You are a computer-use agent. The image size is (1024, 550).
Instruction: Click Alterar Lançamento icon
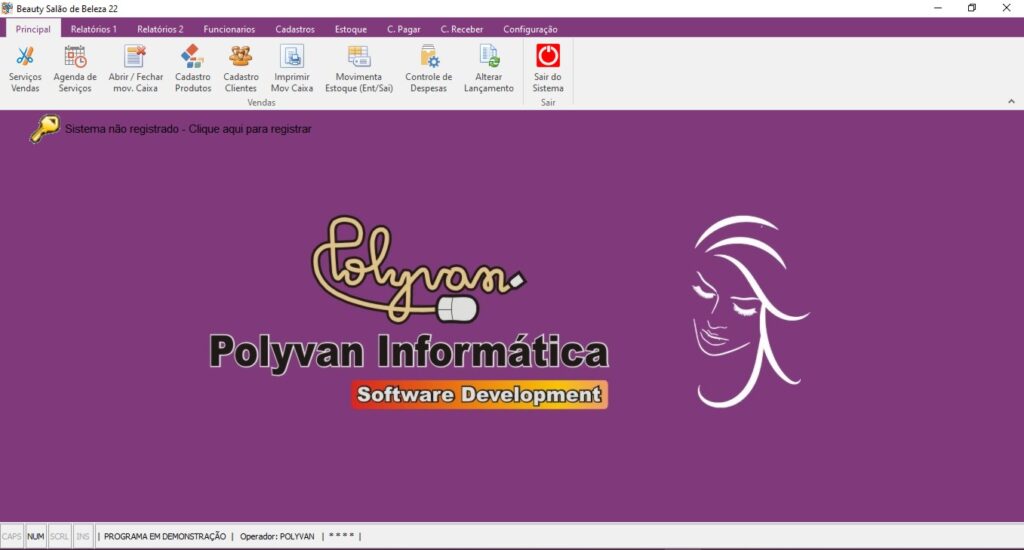(x=488, y=56)
